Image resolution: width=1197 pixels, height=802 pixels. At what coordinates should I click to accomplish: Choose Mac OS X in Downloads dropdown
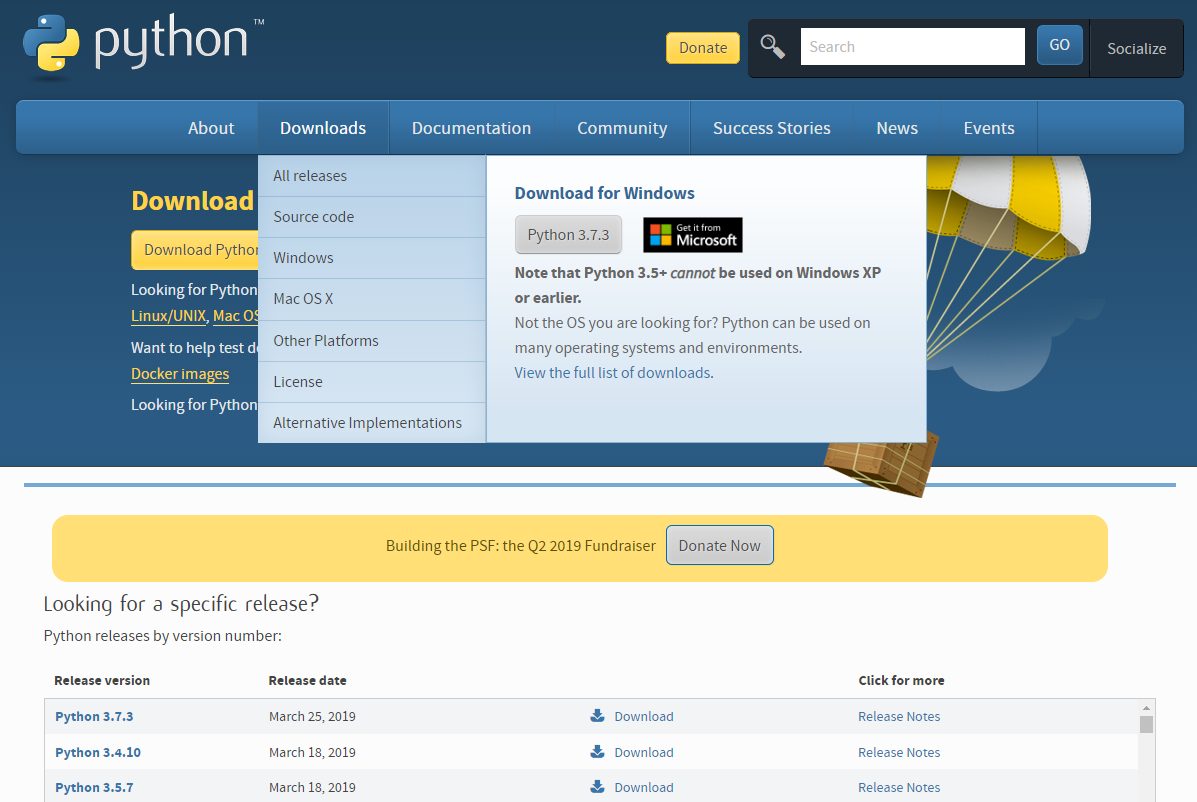(x=372, y=299)
